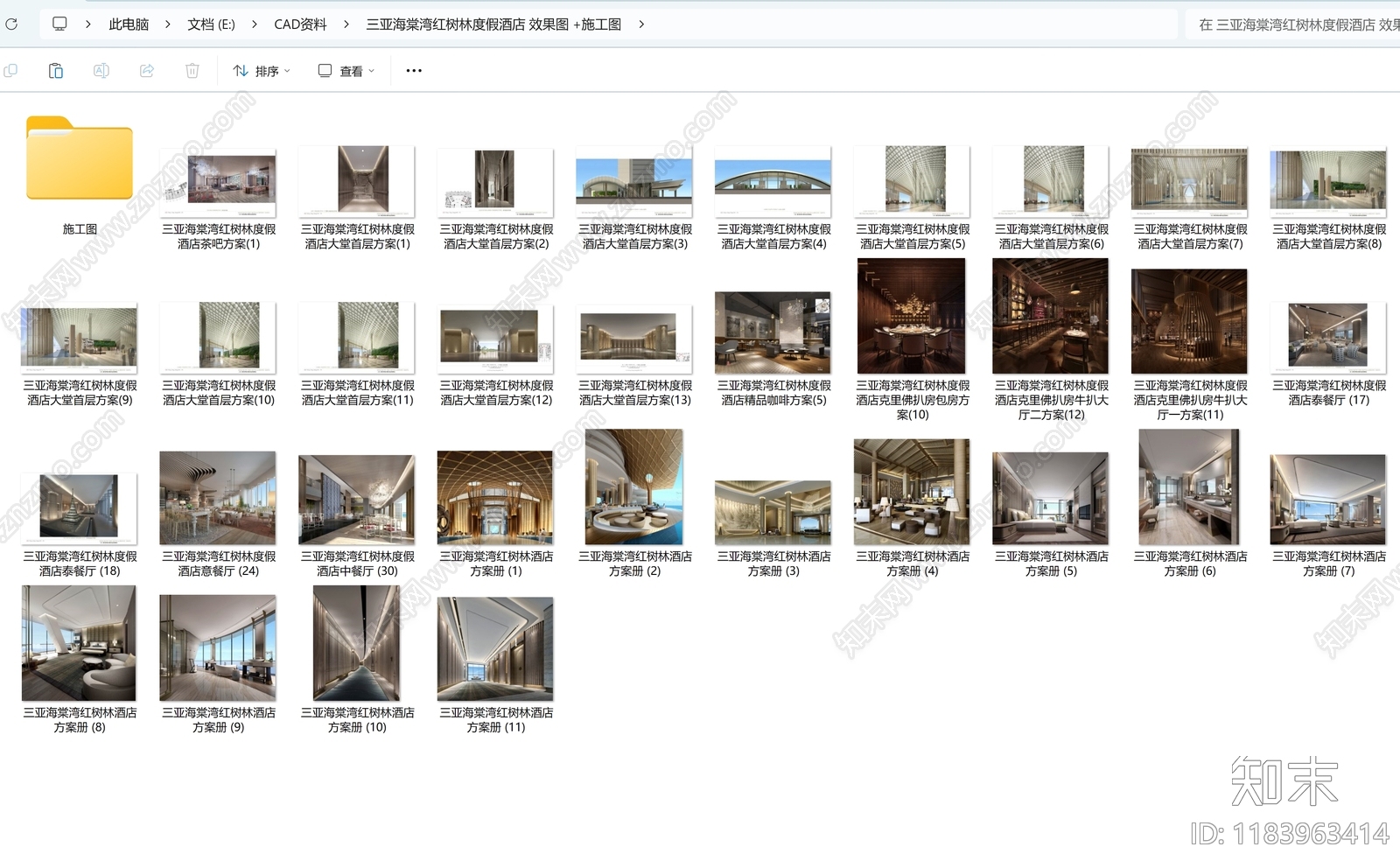Select 酒店方案册 (4) thumbnail
The height and width of the screenshot is (868, 1400).
pyautogui.click(x=913, y=492)
